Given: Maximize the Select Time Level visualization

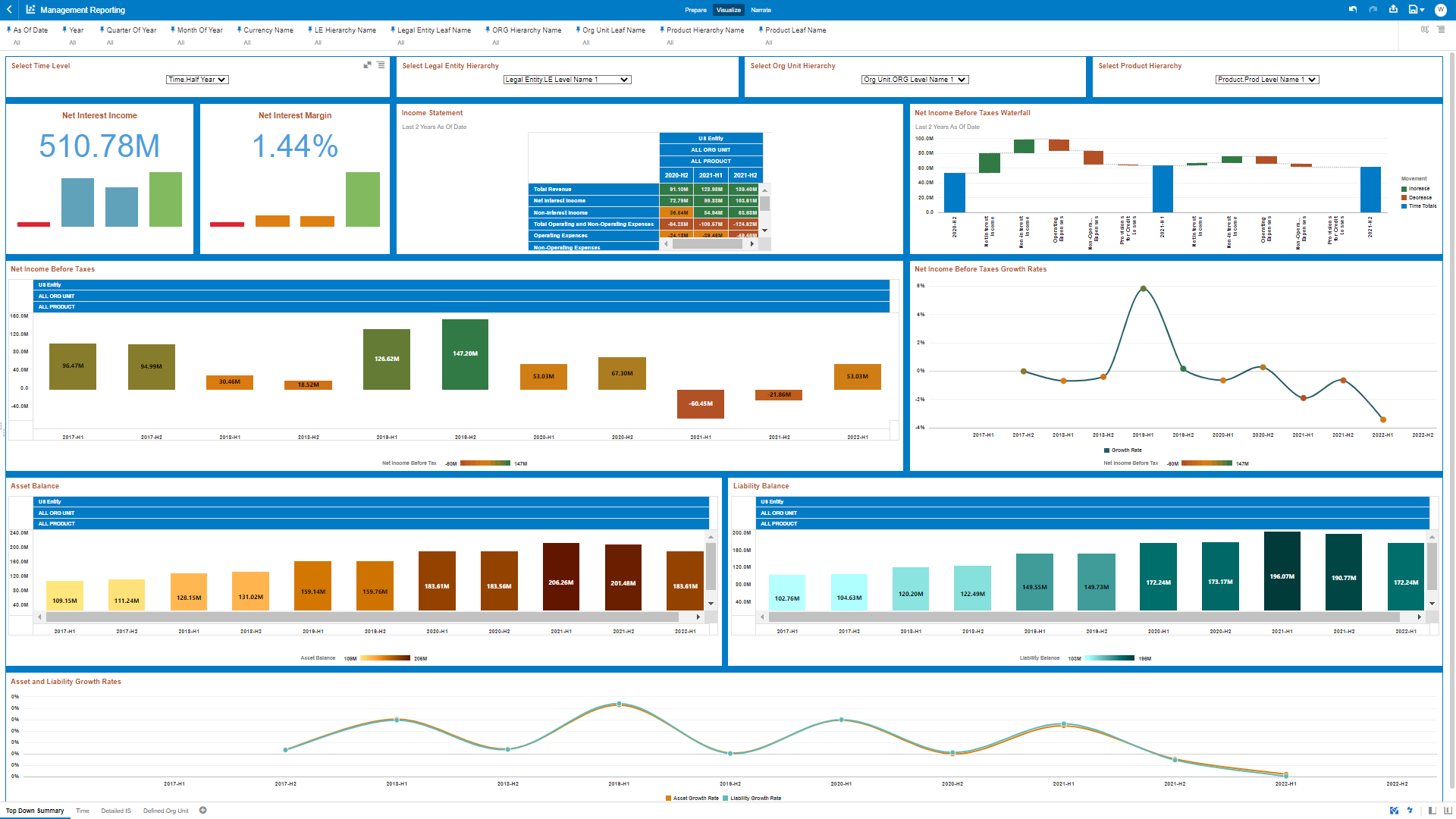Looking at the screenshot, I should (x=368, y=65).
